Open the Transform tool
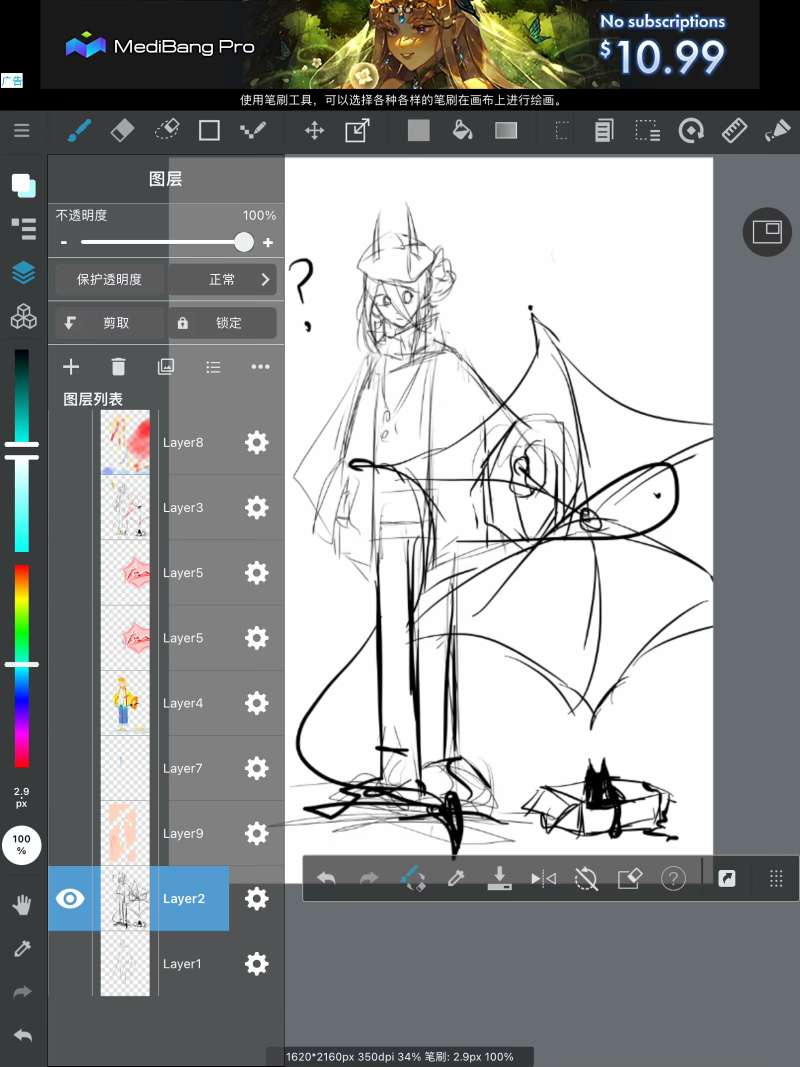This screenshot has width=800, height=1067. [357, 130]
